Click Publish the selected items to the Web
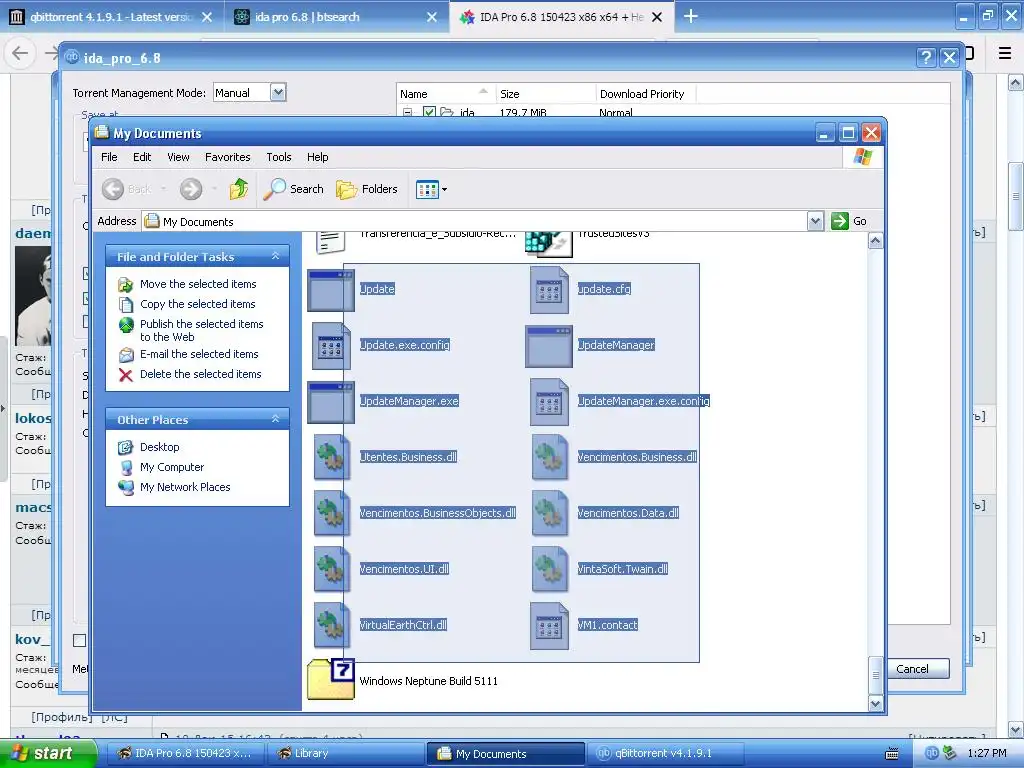 [201, 330]
